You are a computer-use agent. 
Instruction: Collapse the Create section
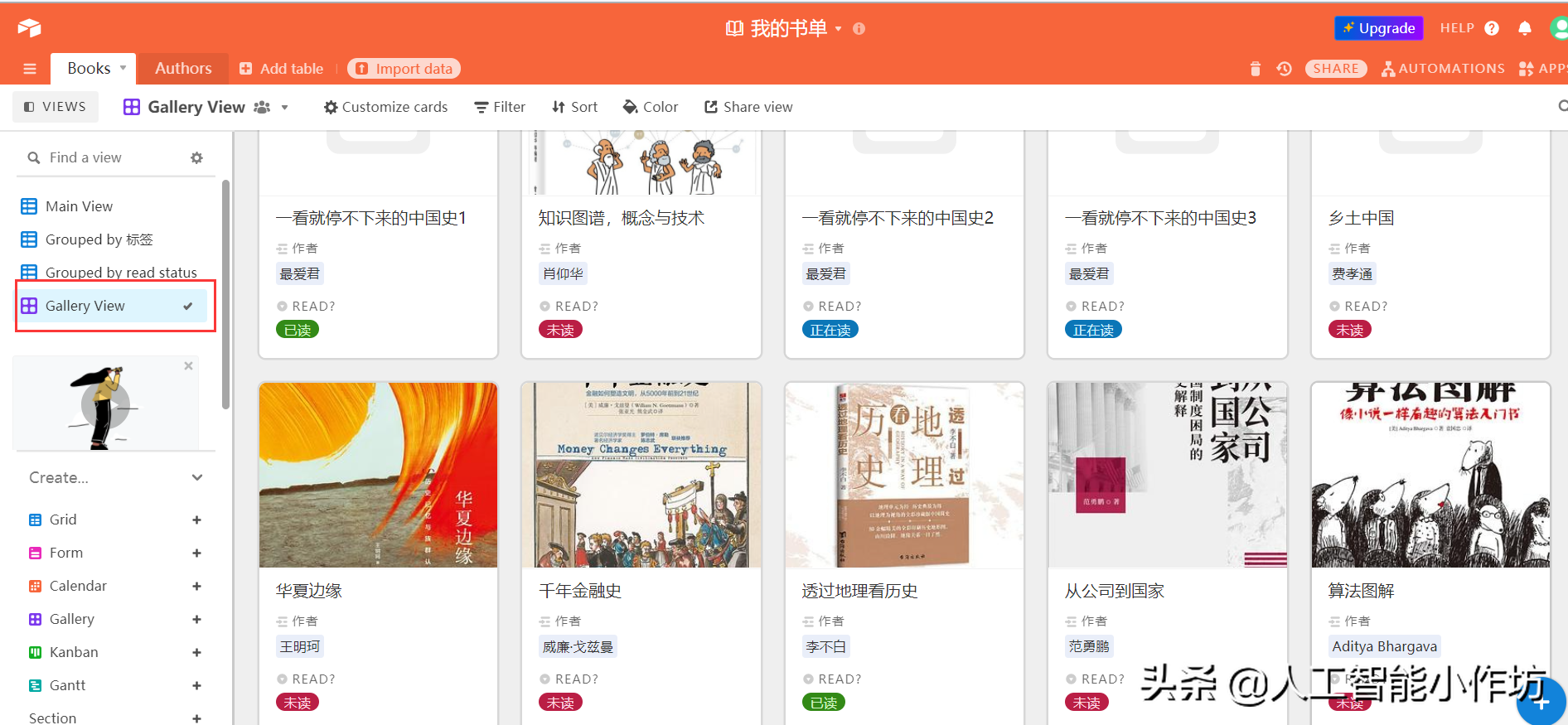point(197,477)
